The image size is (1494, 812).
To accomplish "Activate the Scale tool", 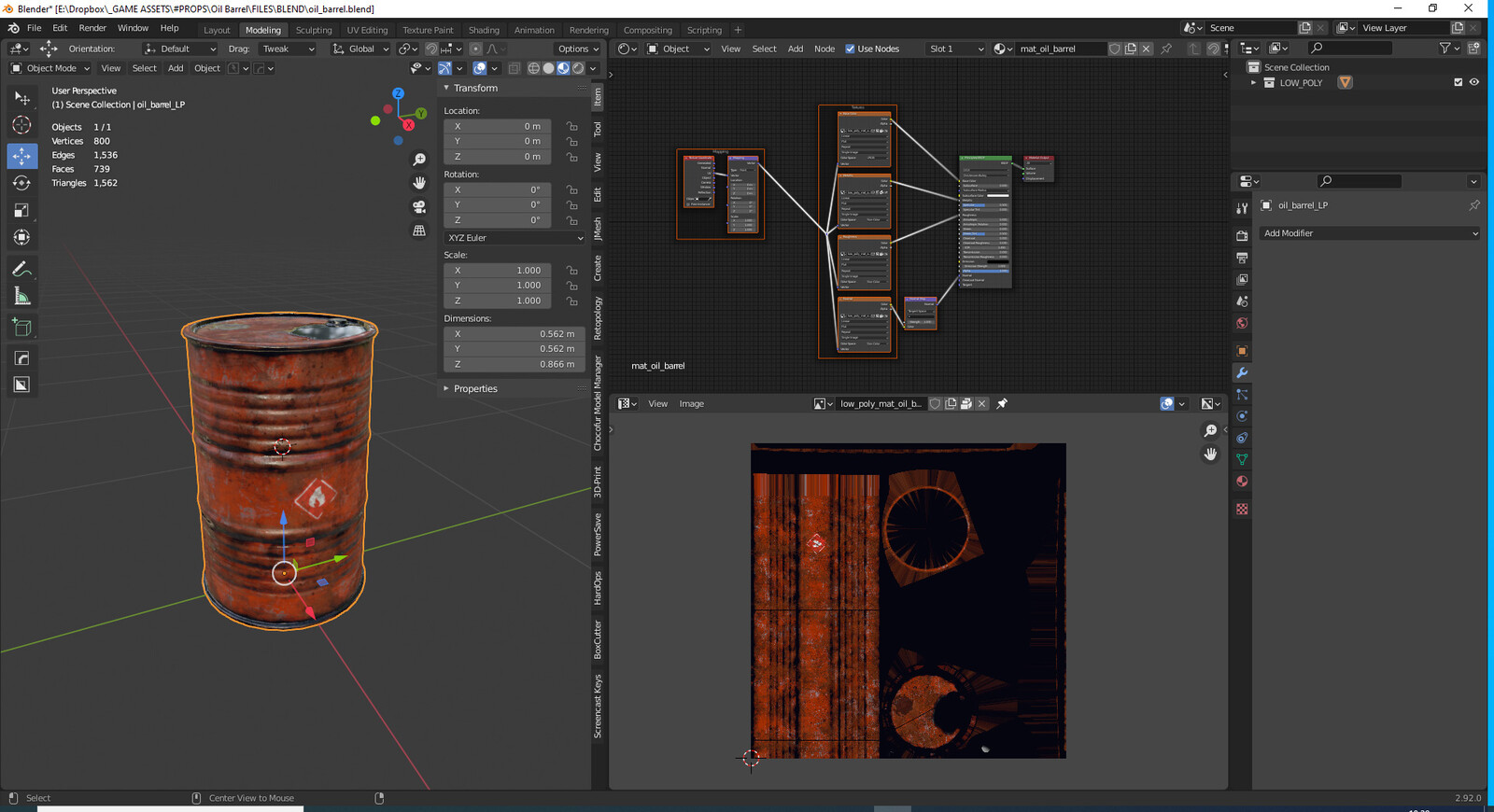I will point(21,210).
